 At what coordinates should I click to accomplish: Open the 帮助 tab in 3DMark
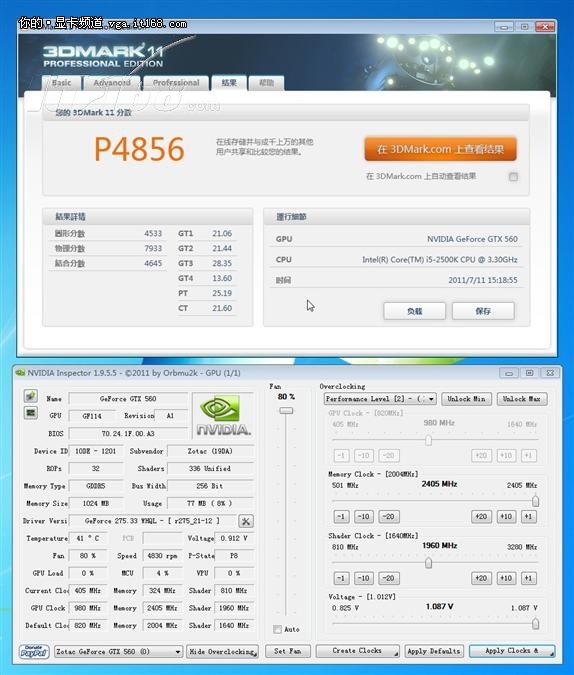(x=267, y=83)
